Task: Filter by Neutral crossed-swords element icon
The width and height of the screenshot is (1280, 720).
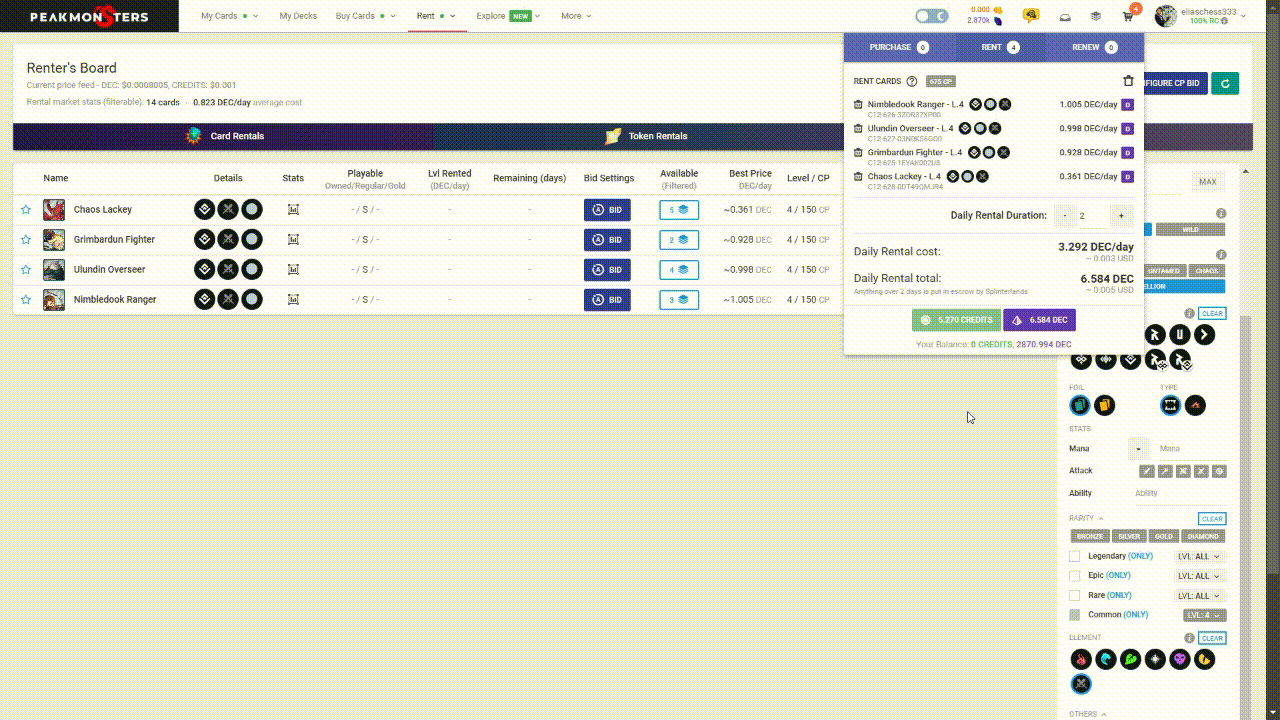Action: coord(1081,684)
